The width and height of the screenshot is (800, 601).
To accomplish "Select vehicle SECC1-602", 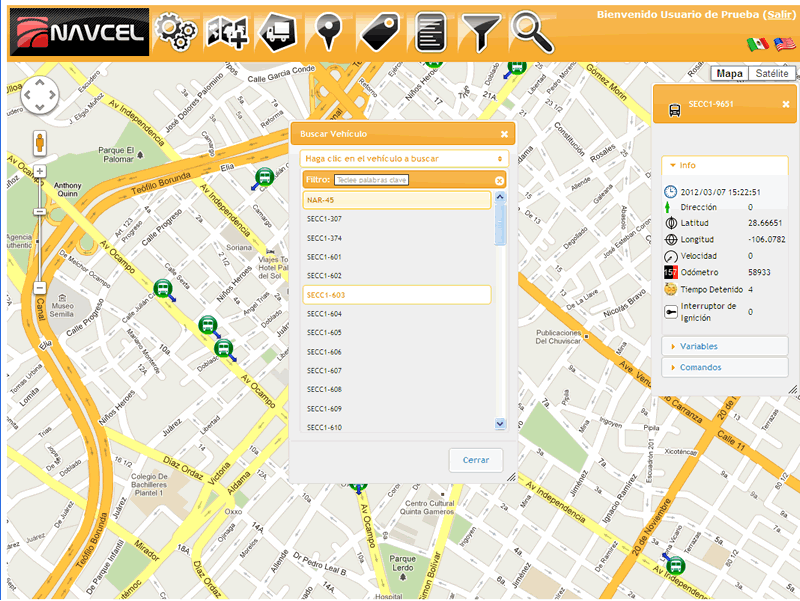I will pyautogui.click(x=397, y=276).
